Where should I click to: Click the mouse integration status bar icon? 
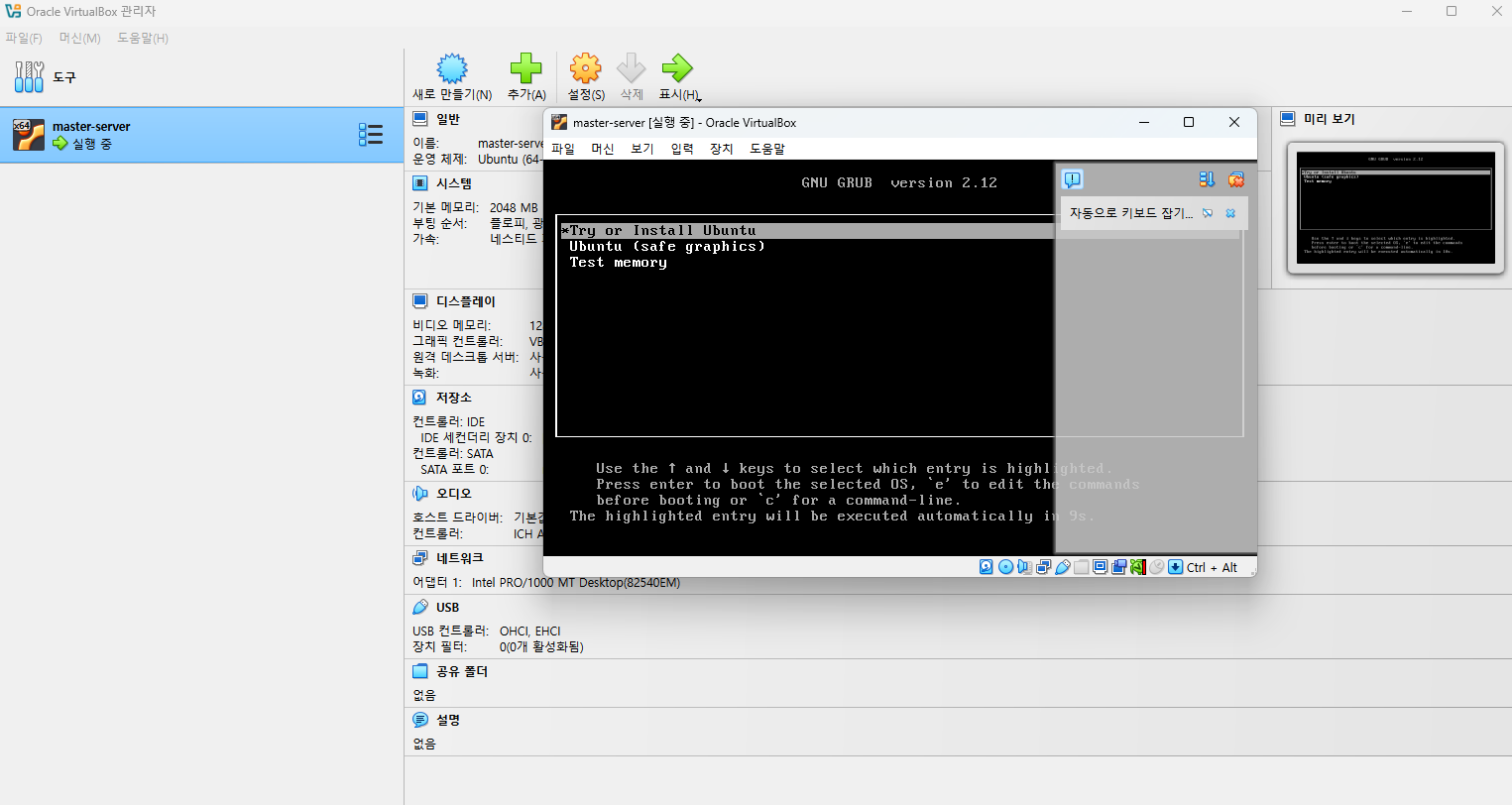click(1157, 567)
